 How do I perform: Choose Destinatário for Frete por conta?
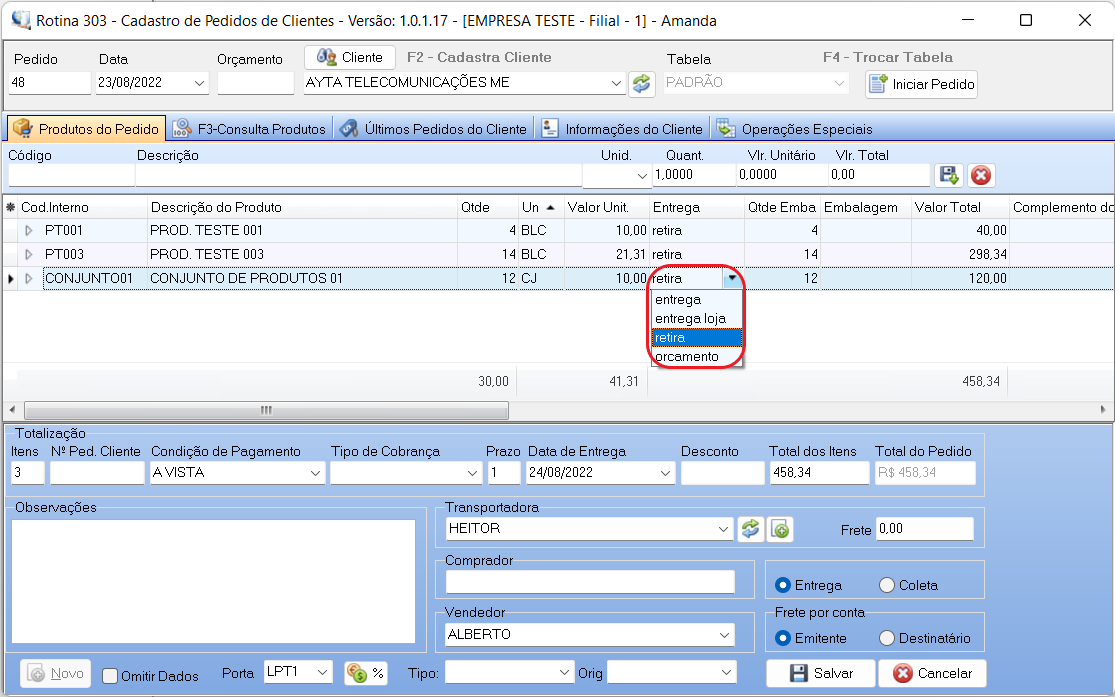(886, 639)
